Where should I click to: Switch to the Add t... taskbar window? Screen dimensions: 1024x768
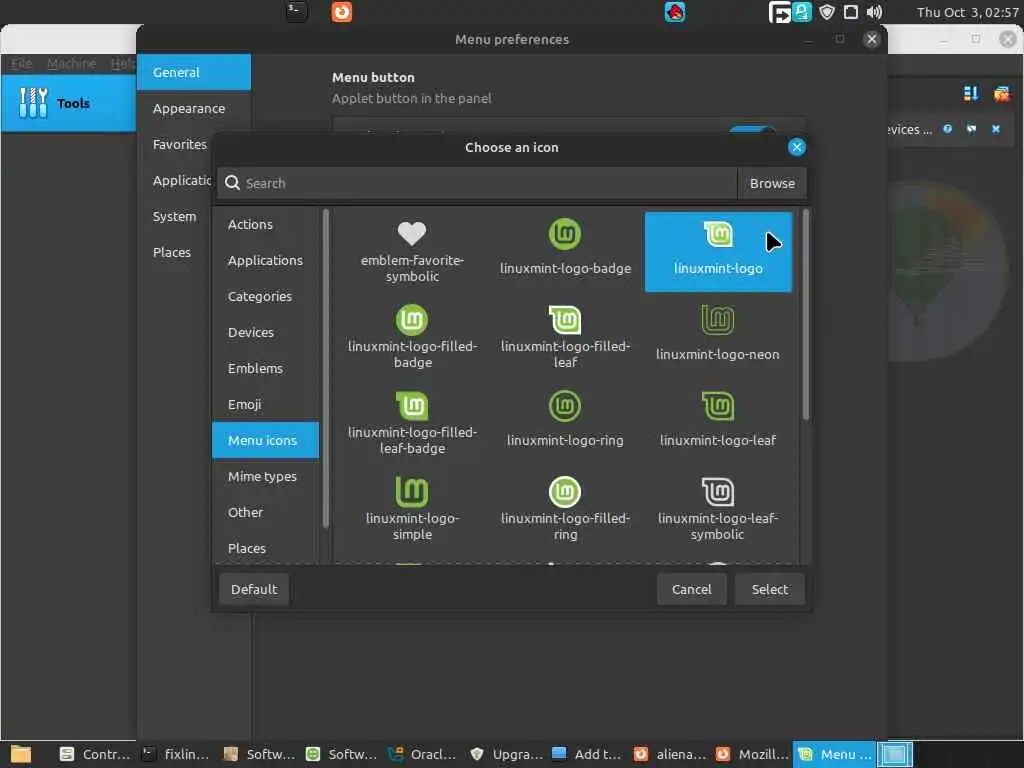[586, 754]
